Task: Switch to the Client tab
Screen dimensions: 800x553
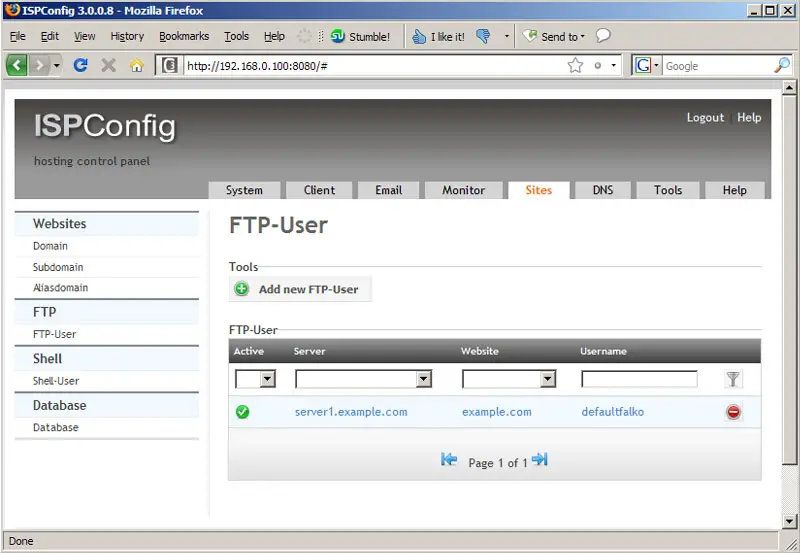Action: click(319, 190)
